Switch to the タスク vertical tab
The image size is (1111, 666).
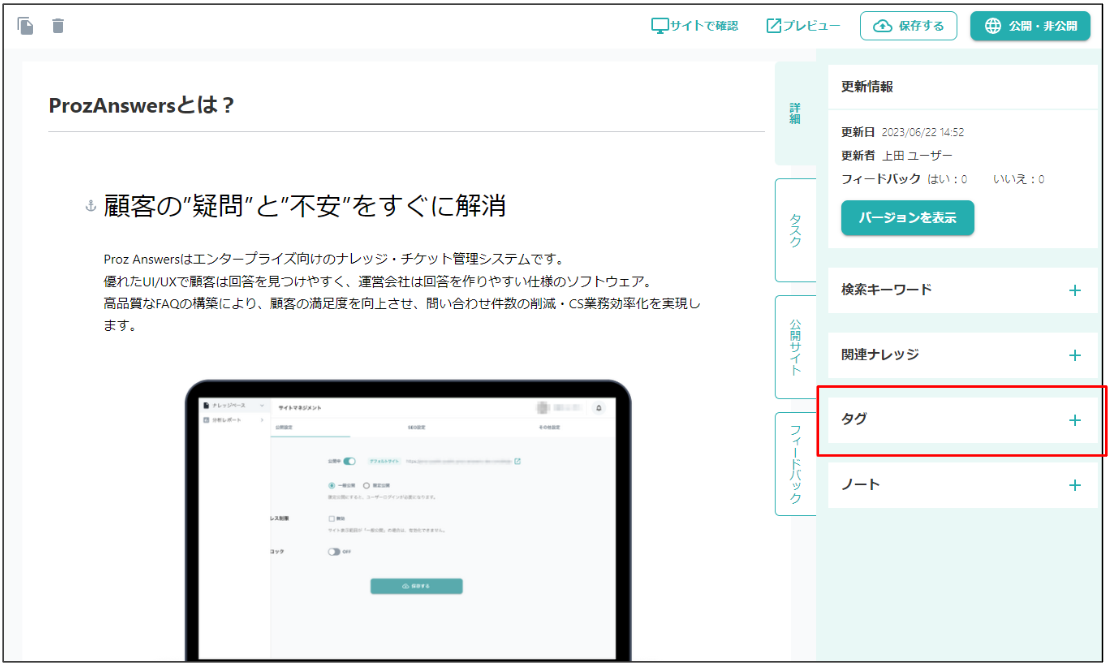[x=796, y=230]
